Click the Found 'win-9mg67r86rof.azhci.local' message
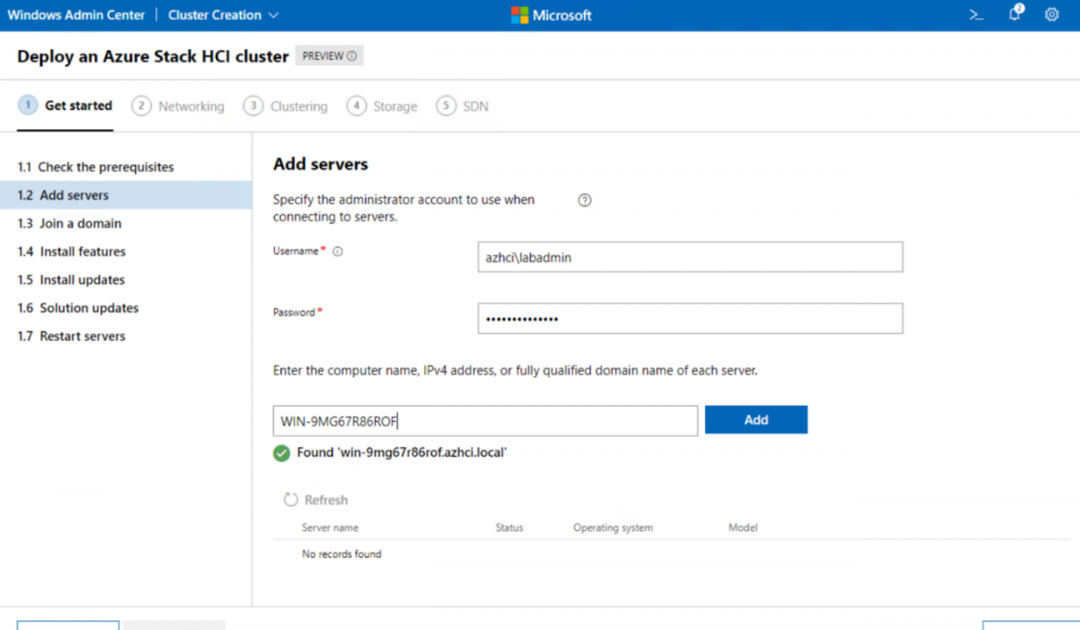 (402, 452)
